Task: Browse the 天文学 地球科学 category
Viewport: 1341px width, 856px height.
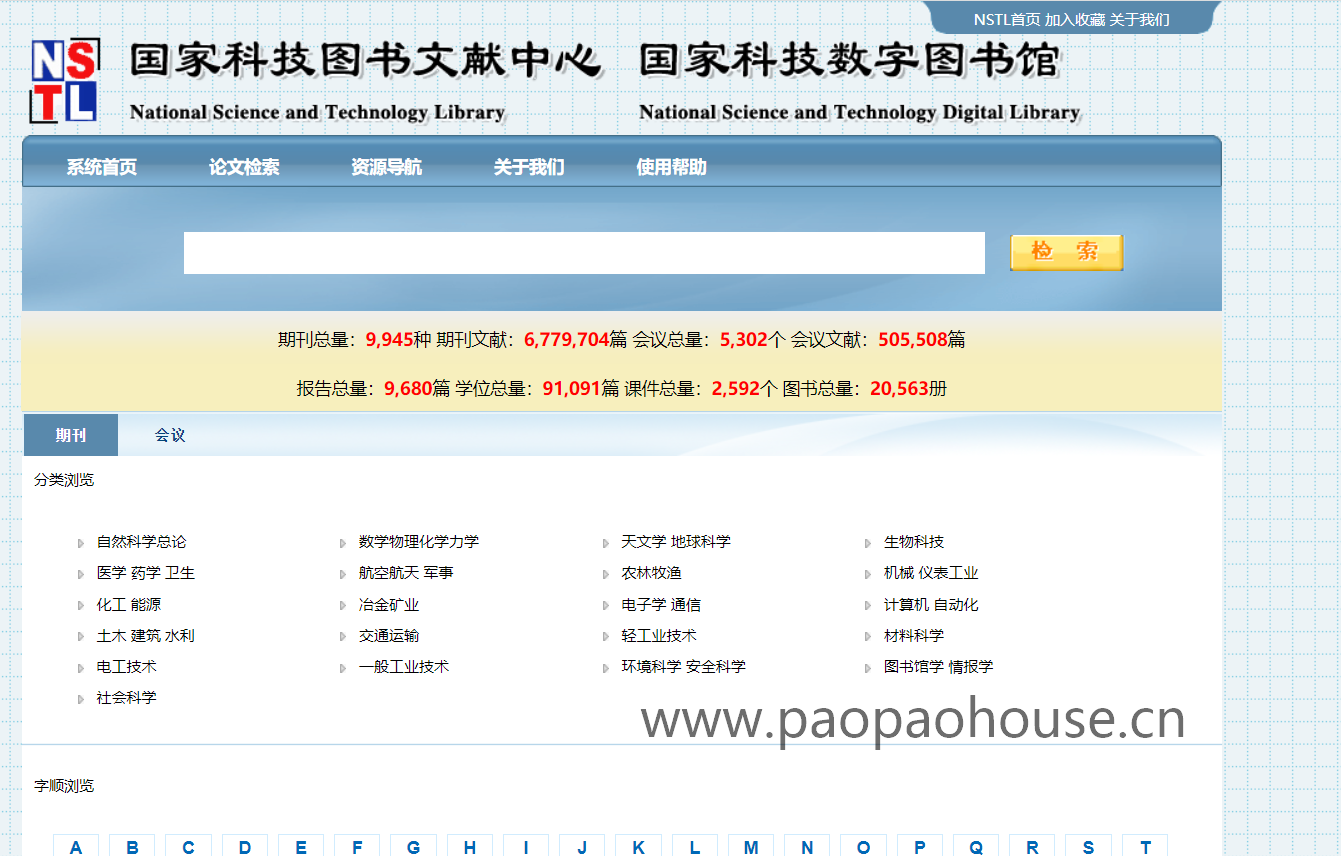Action: [x=676, y=542]
